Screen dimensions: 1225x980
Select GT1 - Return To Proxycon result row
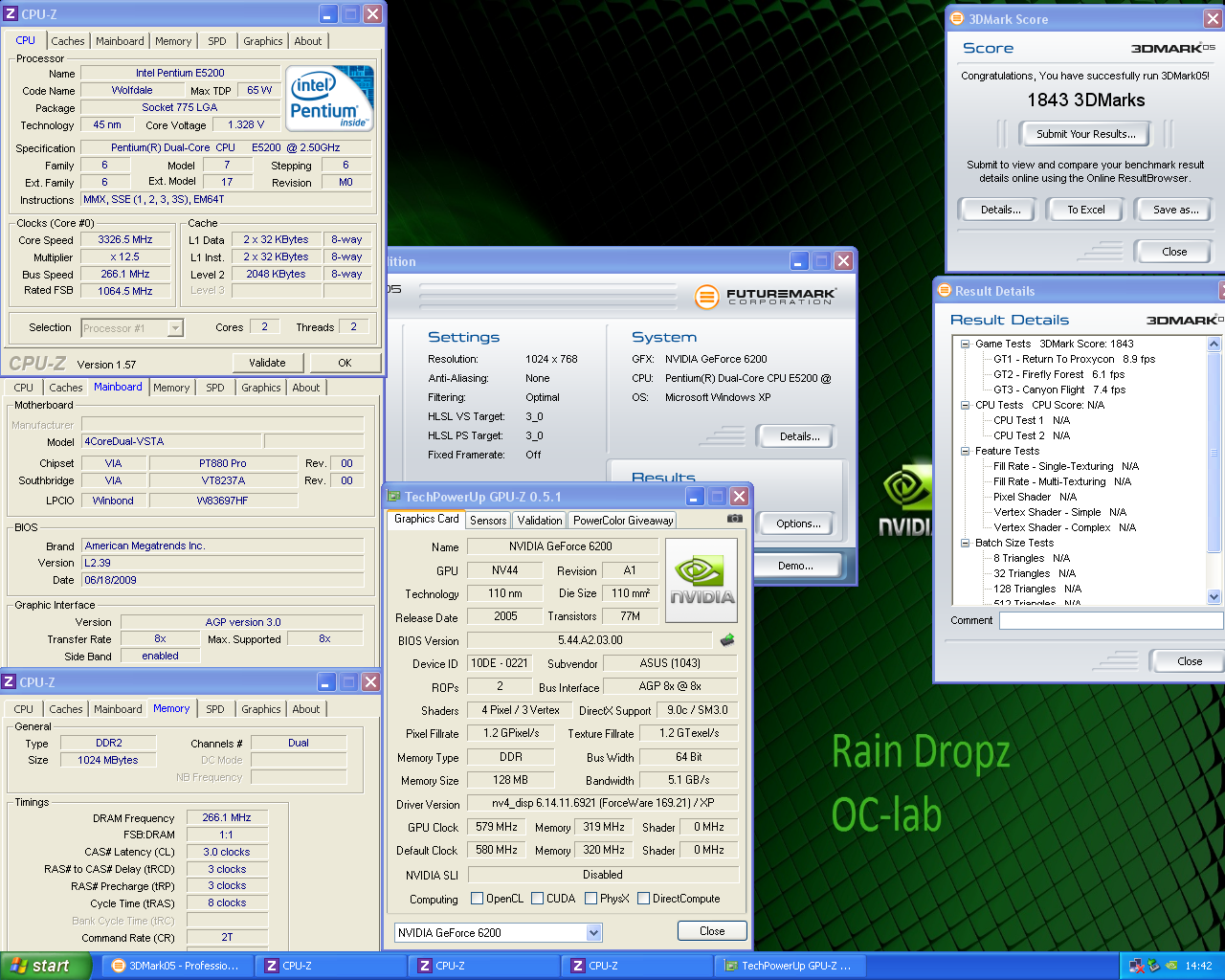click(x=1074, y=359)
